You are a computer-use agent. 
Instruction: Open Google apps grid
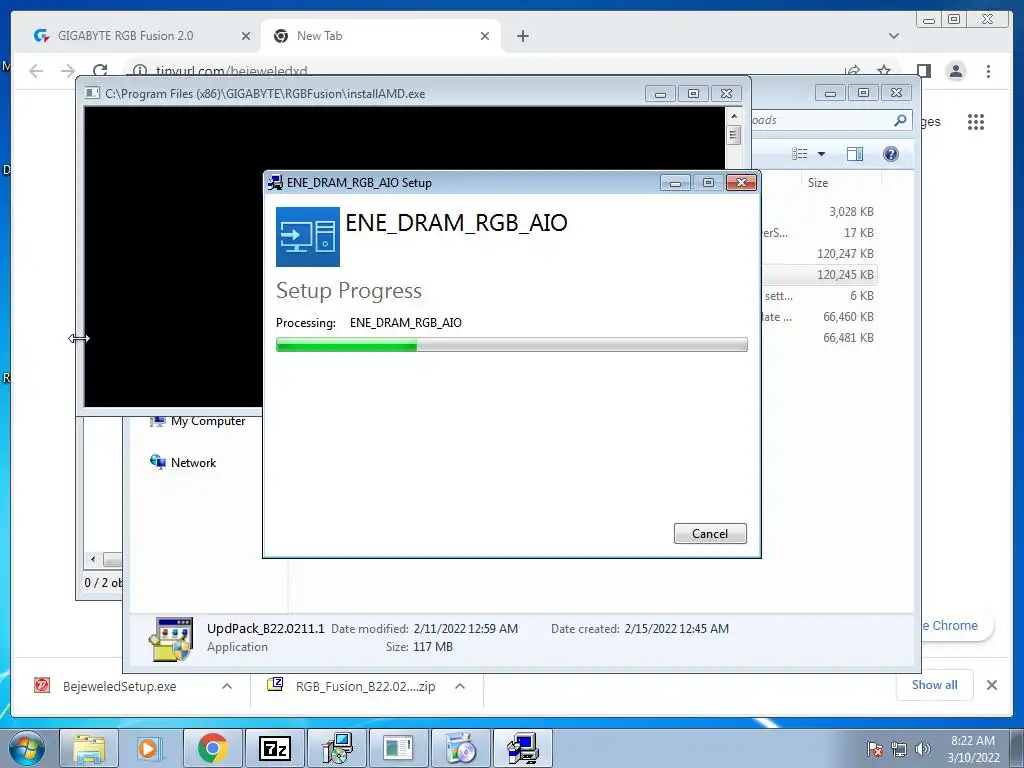click(x=976, y=121)
